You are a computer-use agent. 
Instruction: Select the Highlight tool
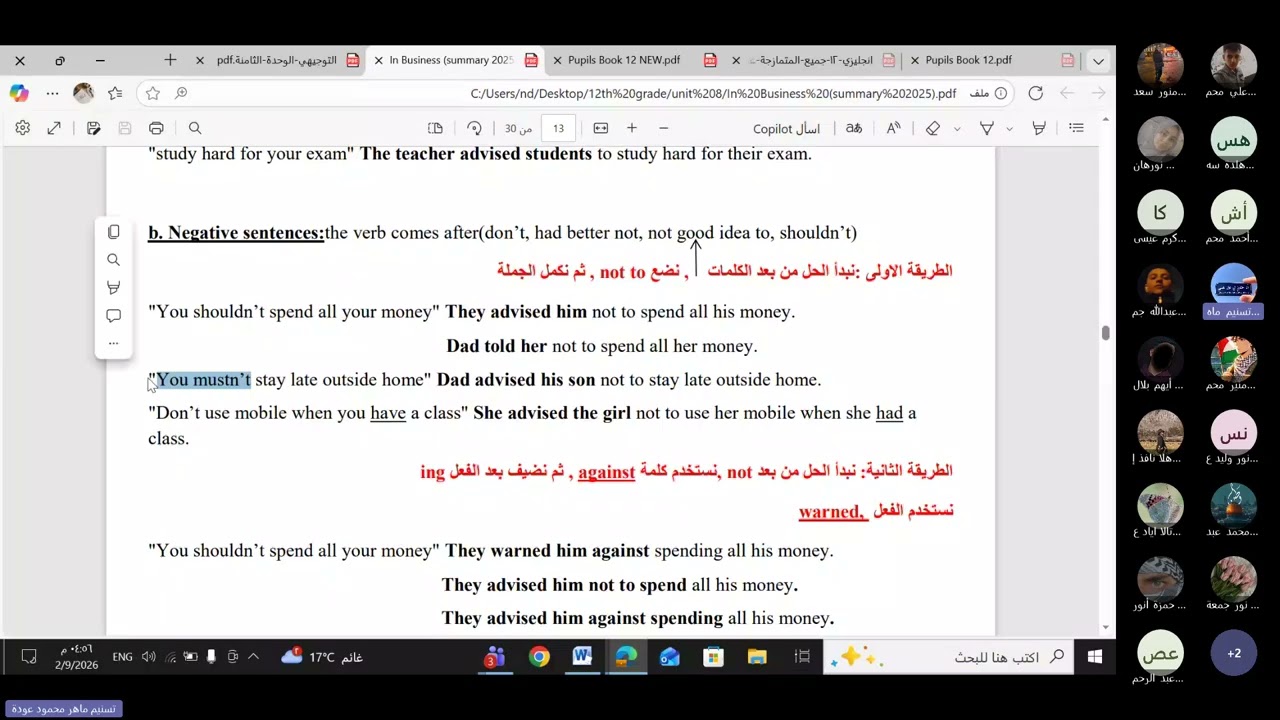pos(1039,128)
